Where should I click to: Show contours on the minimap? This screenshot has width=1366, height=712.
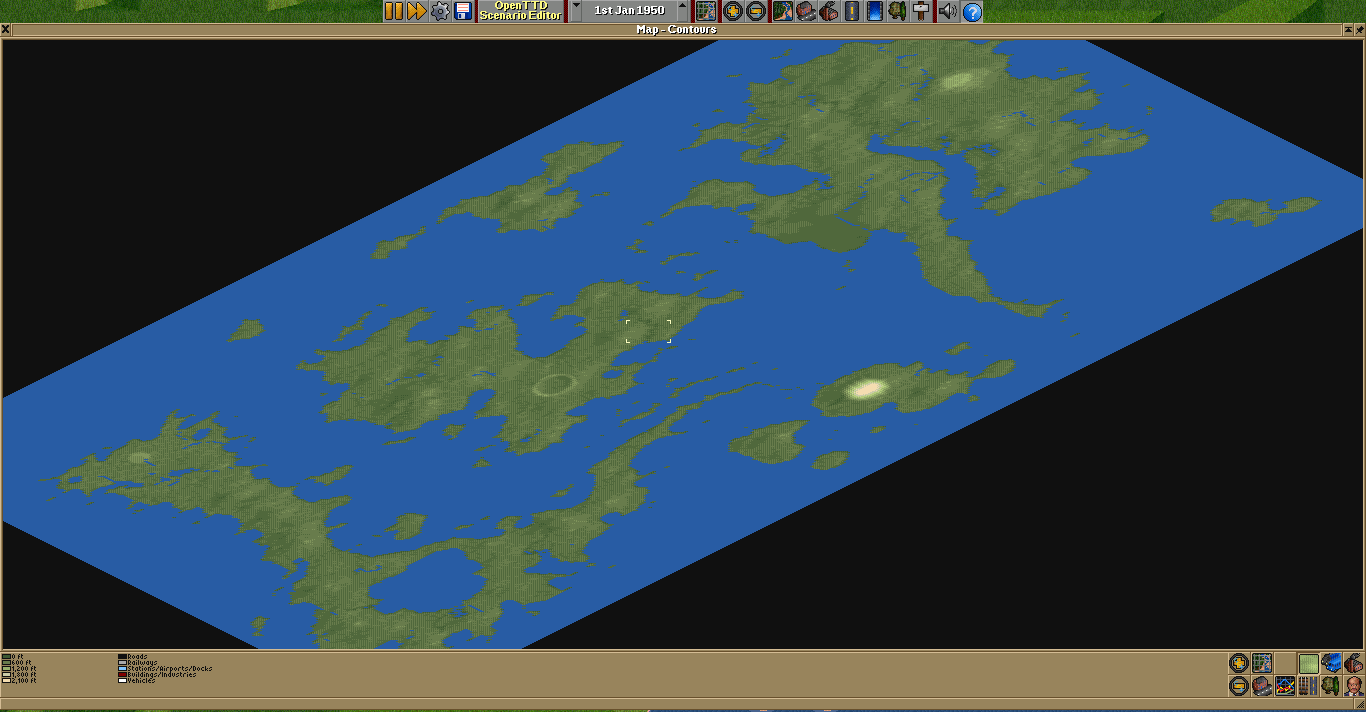coord(1308,663)
